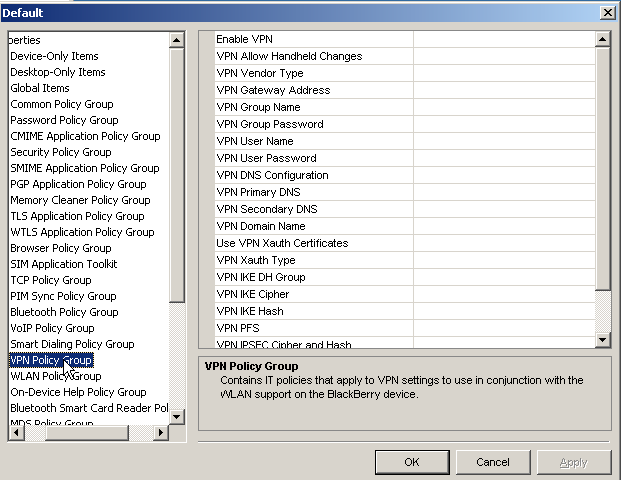Select CMIME Application Policy Group
Viewport: 621px width, 480px height.
[x=85, y=136]
